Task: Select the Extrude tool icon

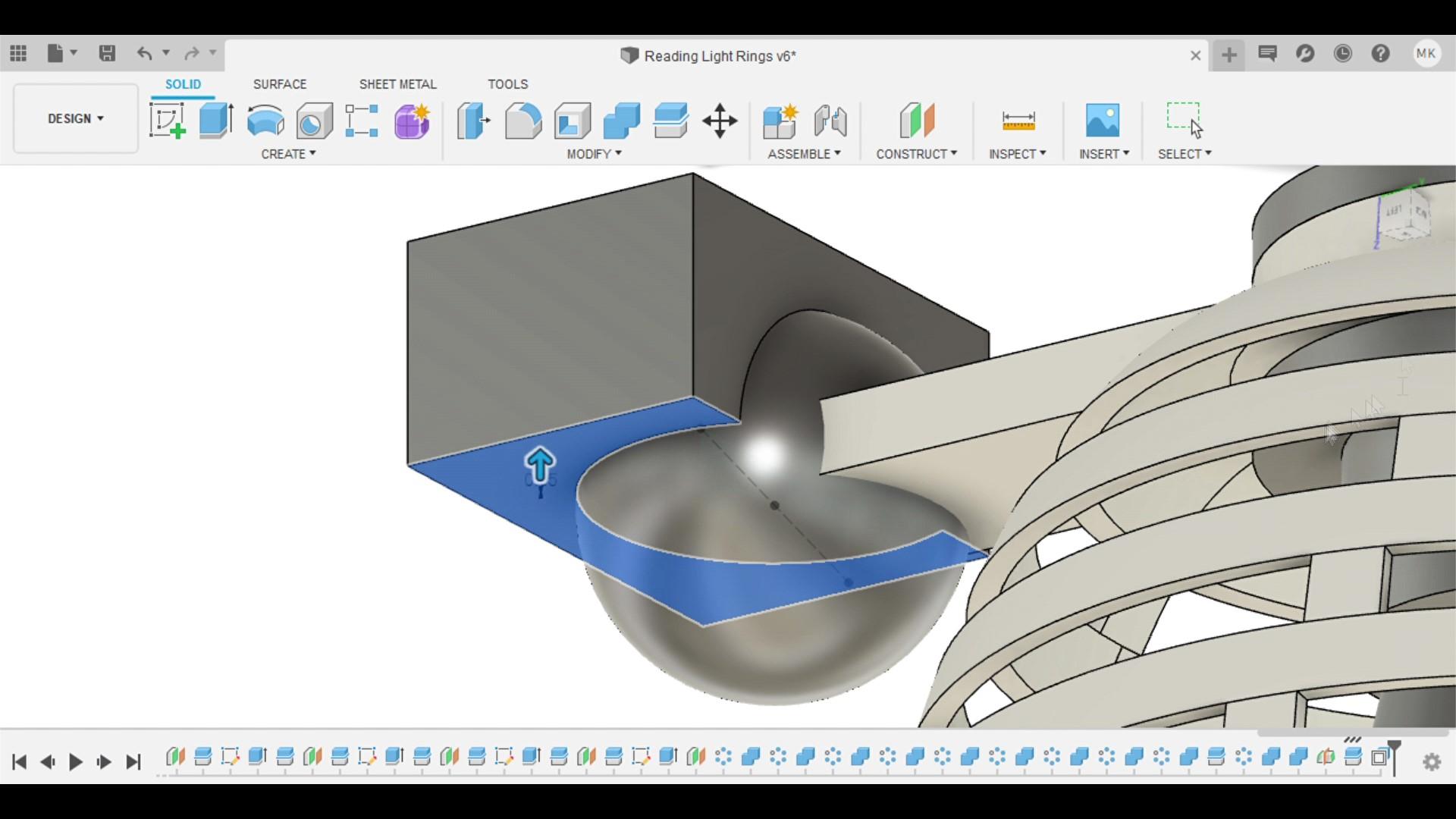Action: pyautogui.click(x=216, y=121)
